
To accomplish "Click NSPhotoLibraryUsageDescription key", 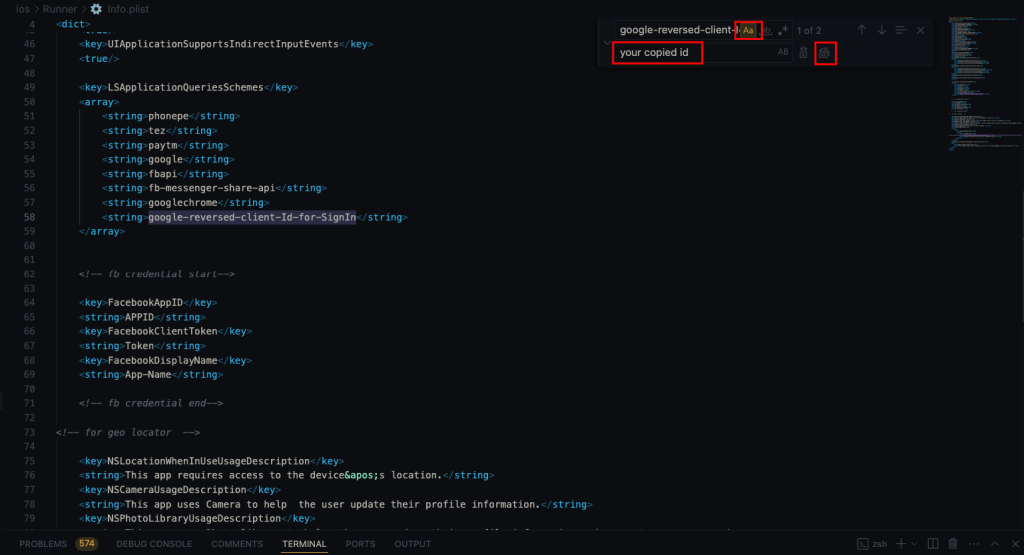I will (x=194, y=518).
